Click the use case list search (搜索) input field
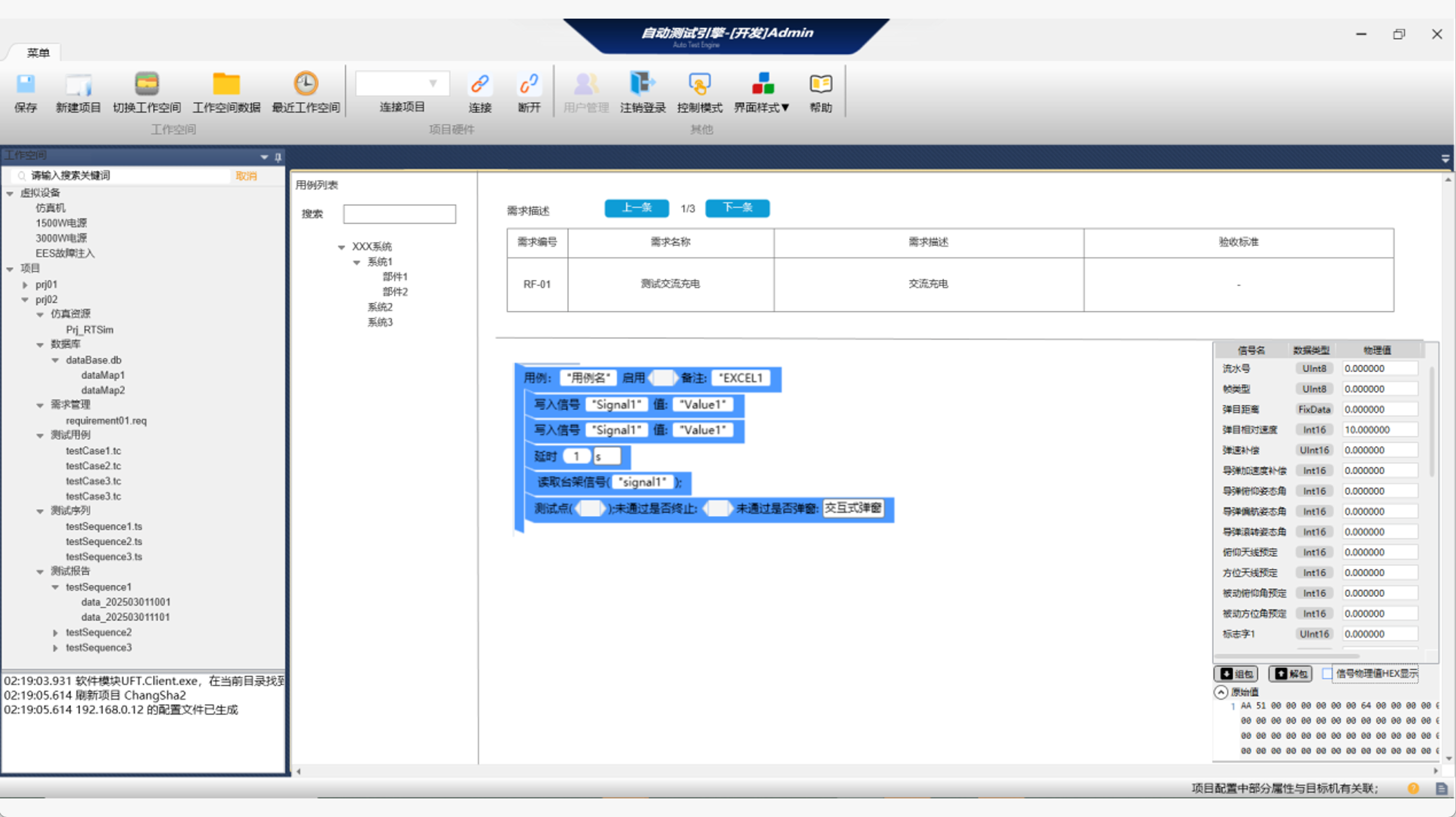The height and width of the screenshot is (817, 1456). tap(399, 214)
